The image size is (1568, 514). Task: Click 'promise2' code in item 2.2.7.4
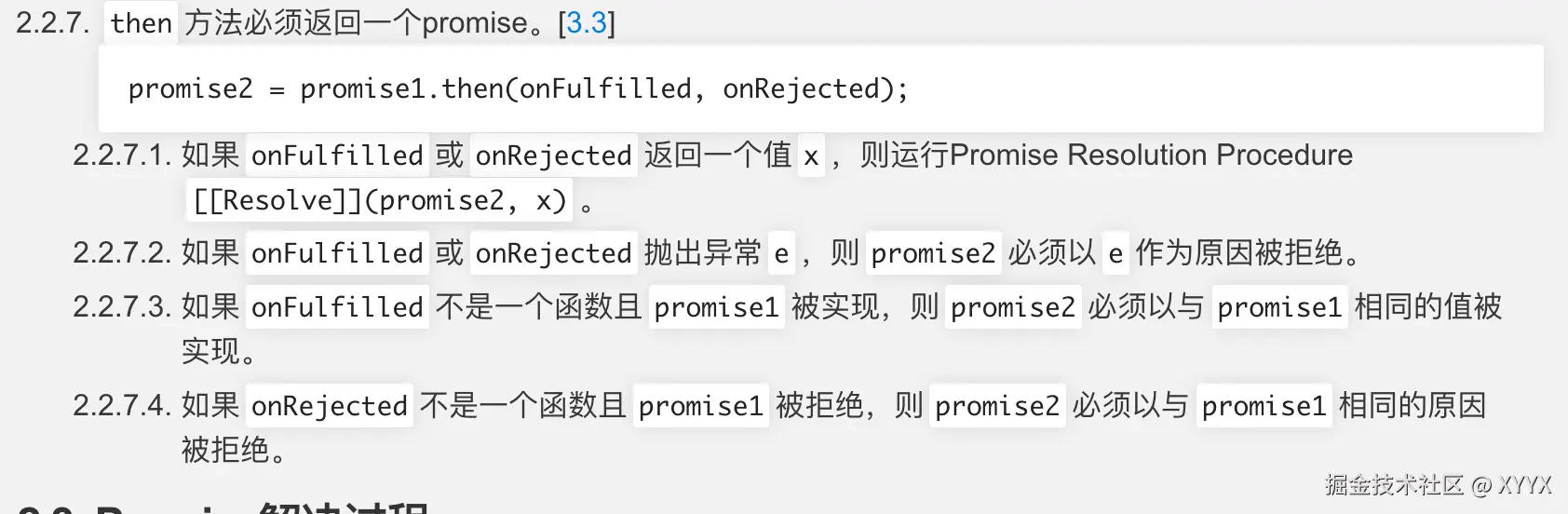coord(997,406)
